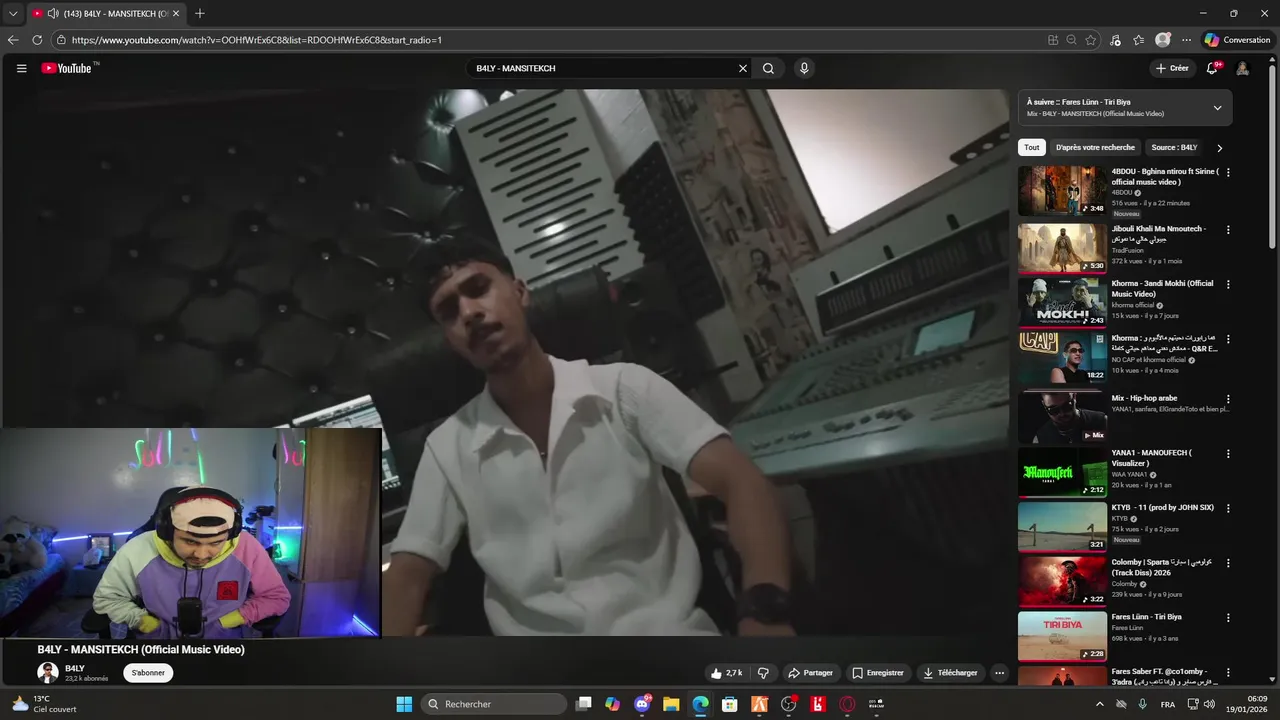Viewport: 1280px width, 720px height.
Task: Open YANA1 MANOUFECH Visualizer title
Action: click(x=1152, y=458)
